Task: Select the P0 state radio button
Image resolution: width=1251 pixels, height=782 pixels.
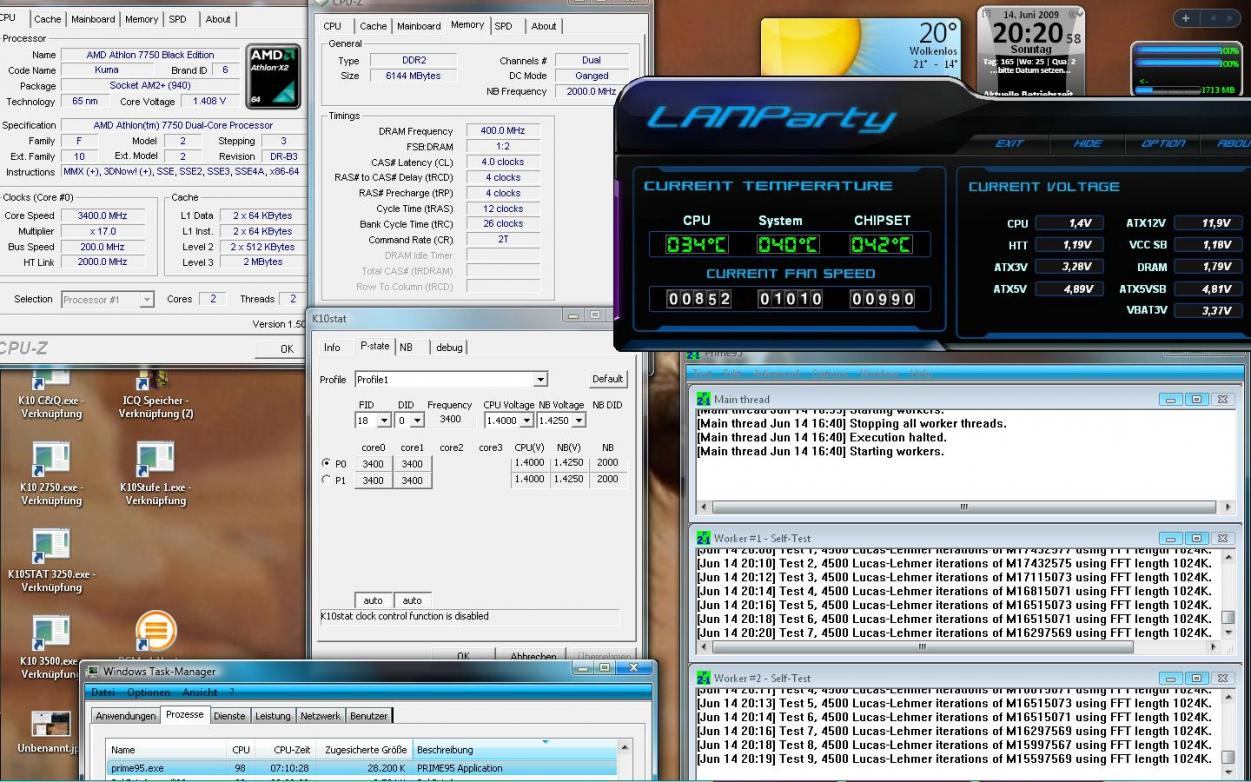Action: click(x=326, y=463)
